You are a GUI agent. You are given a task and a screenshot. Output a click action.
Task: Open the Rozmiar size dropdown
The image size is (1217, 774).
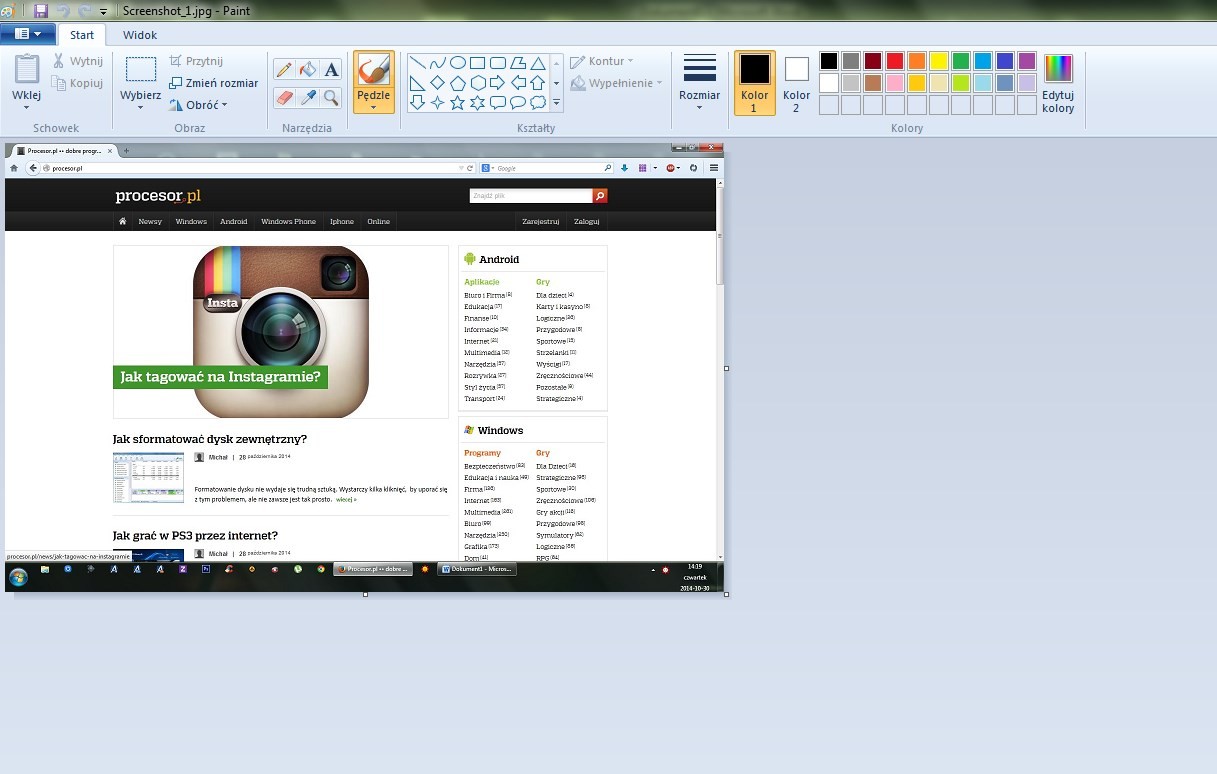click(700, 83)
